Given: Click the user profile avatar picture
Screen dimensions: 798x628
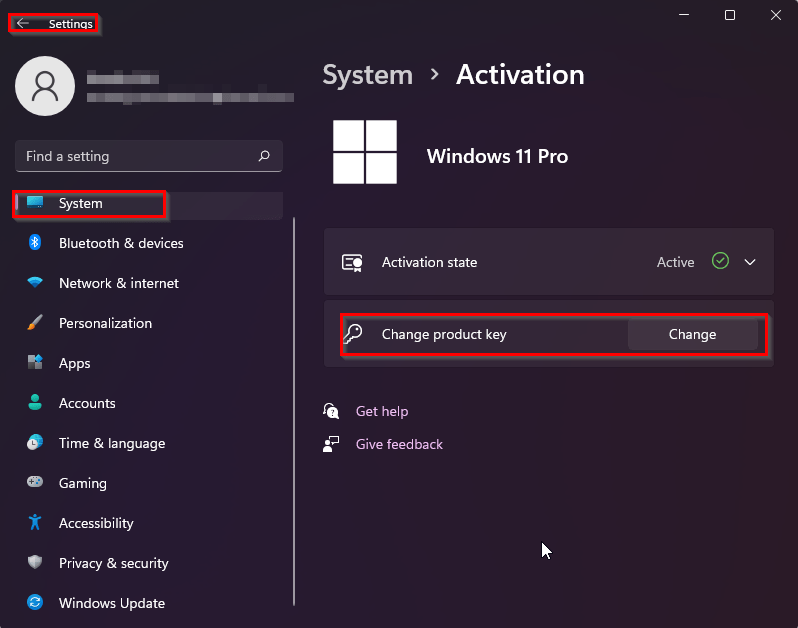Looking at the screenshot, I should click(45, 86).
